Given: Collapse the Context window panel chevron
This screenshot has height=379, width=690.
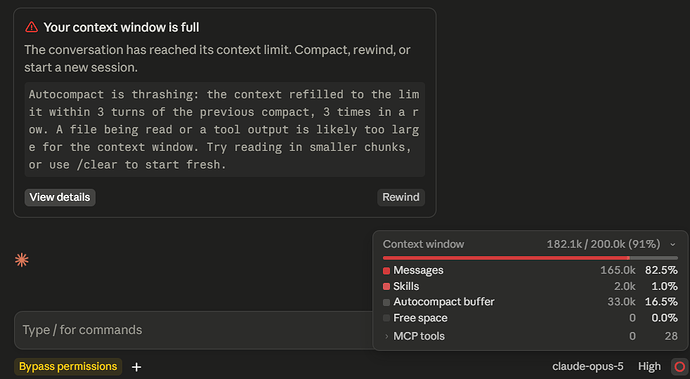Looking at the screenshot, I should [x=672, y=244].
